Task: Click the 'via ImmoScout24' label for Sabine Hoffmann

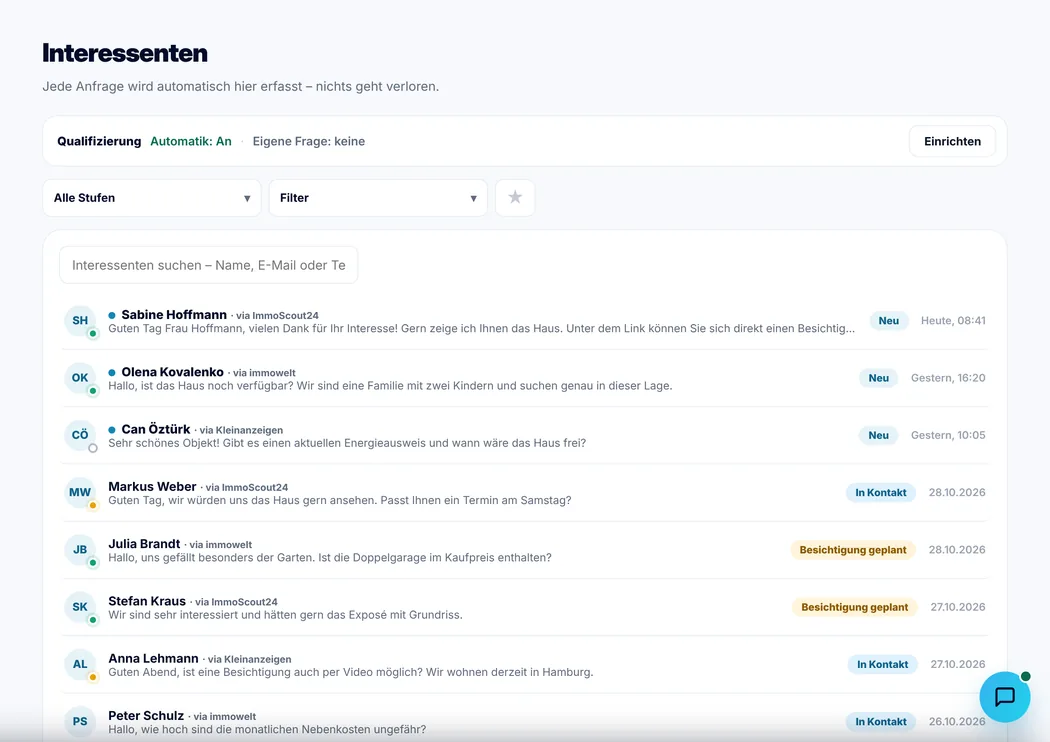Action: pos(277,315)
